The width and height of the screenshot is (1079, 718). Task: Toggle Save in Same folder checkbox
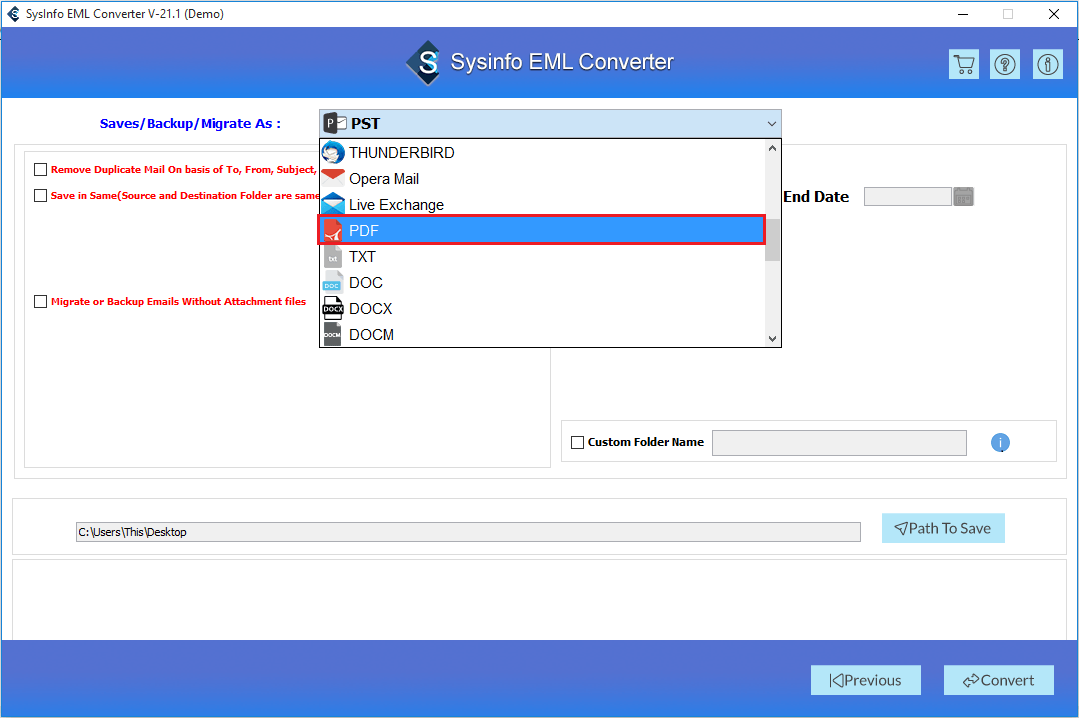pos(41,196)
